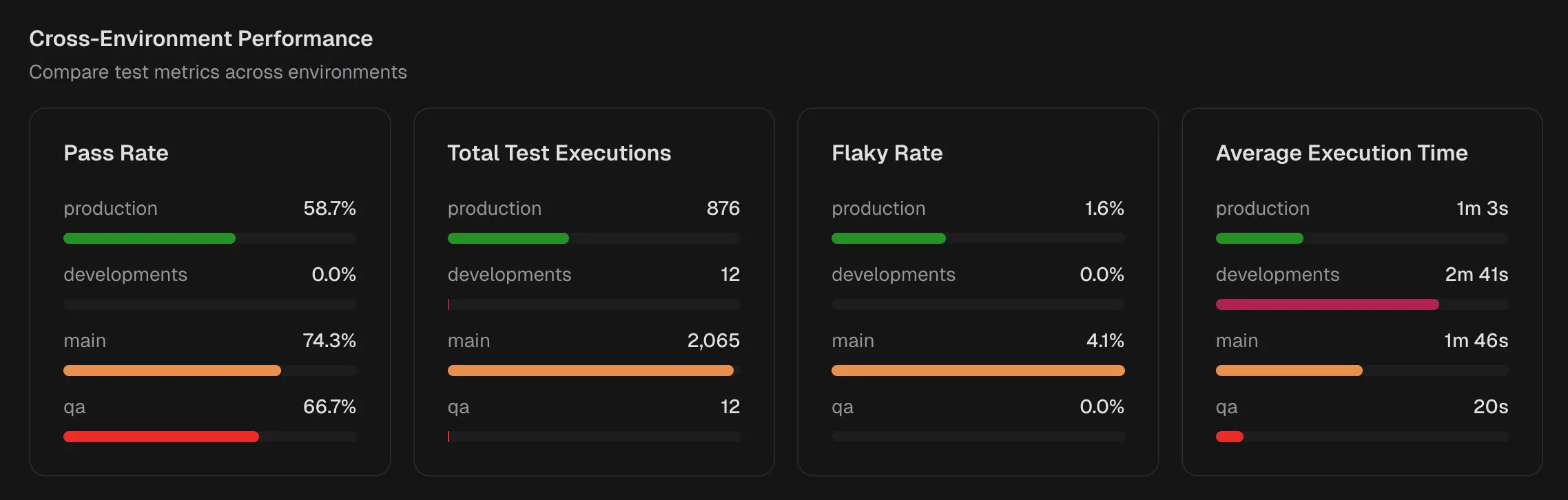
Task: Click qa red bar in Pass Rate
Action: pos(161,437)
